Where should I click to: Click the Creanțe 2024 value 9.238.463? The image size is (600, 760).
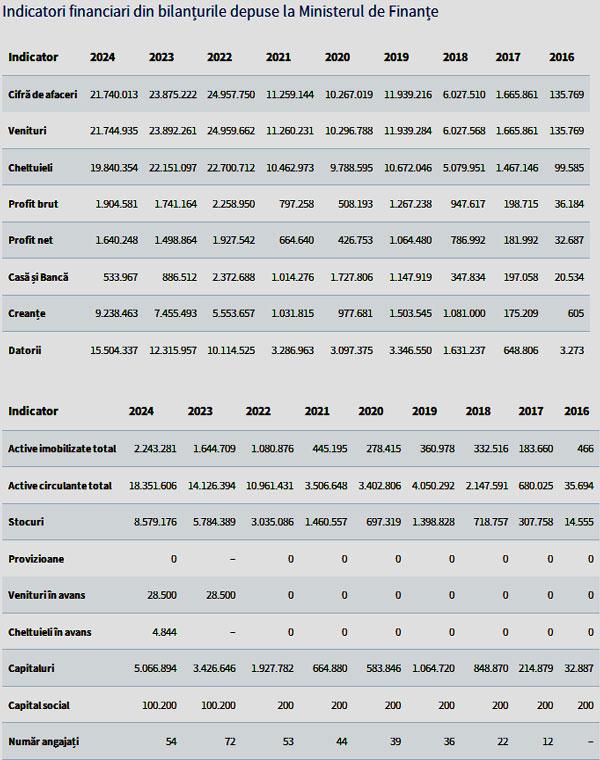coord(116,314)
